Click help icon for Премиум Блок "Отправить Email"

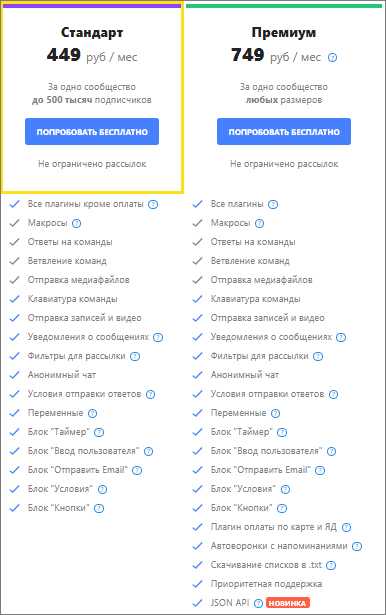[320, 470]
